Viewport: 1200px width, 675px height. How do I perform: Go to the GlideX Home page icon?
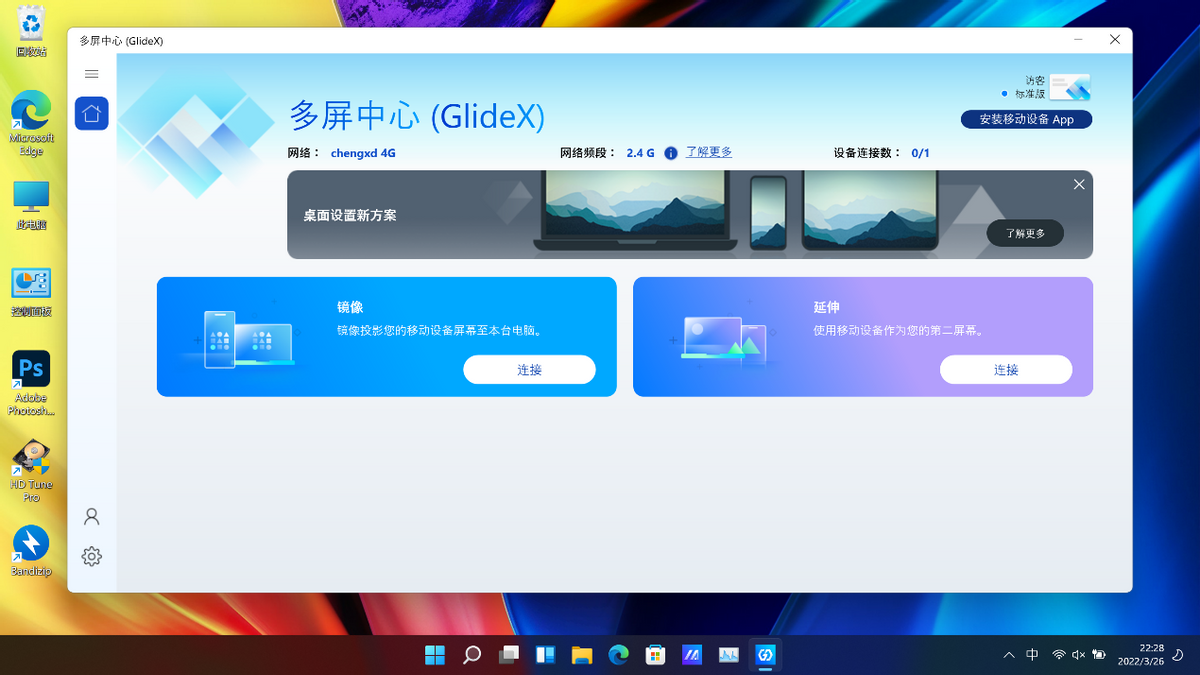pyautogui.click(x=92, y=113)
